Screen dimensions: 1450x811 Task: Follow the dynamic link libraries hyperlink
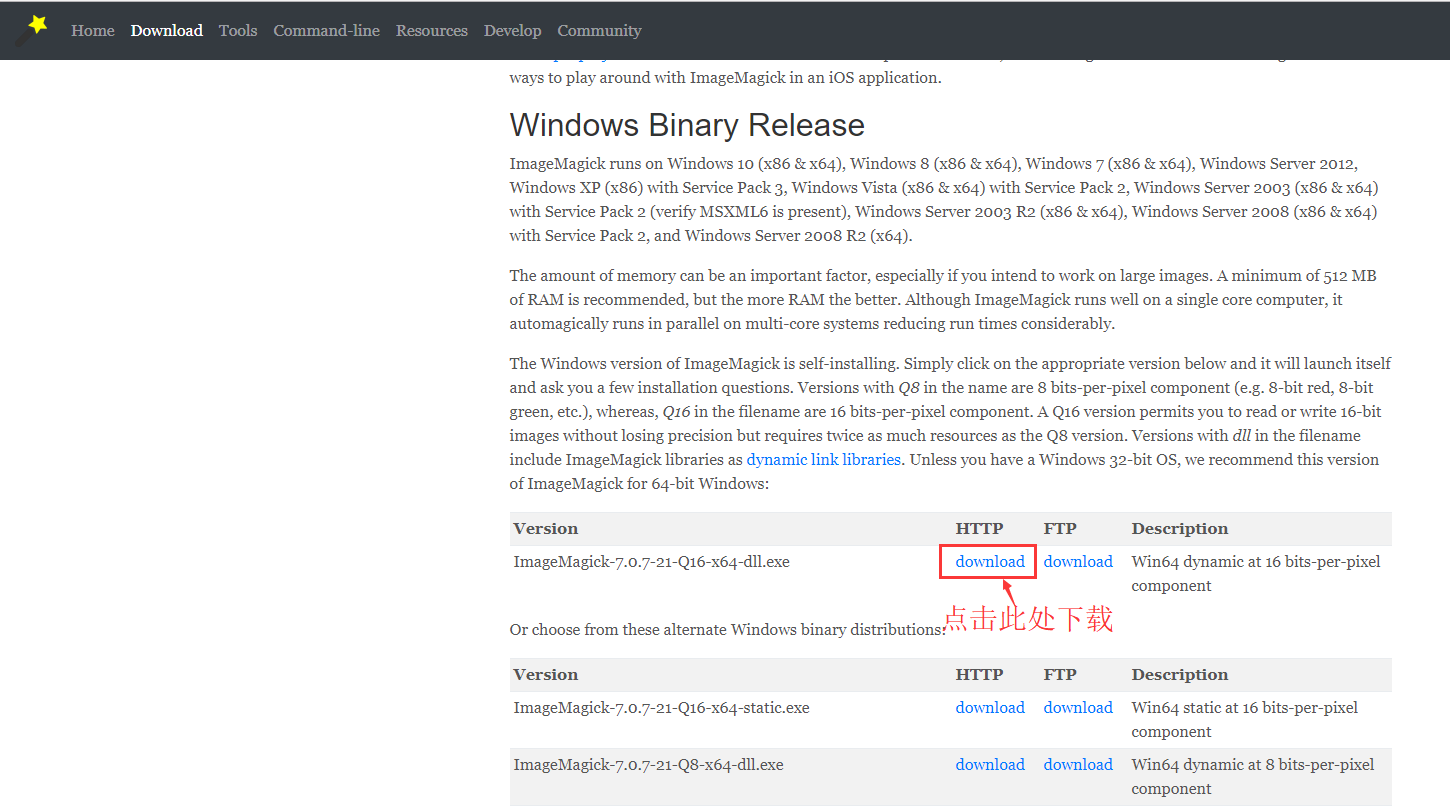pyautogui.click(x=823, y=460)
